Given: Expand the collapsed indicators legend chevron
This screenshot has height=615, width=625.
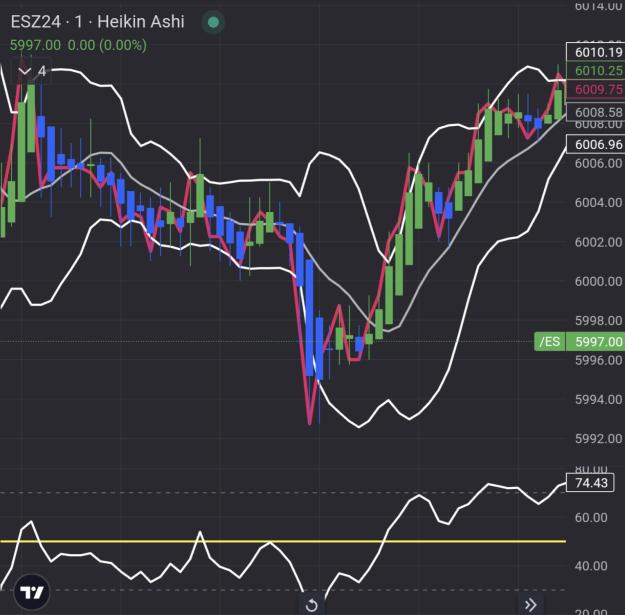Looking at the screenshot, I should [25, 71].
